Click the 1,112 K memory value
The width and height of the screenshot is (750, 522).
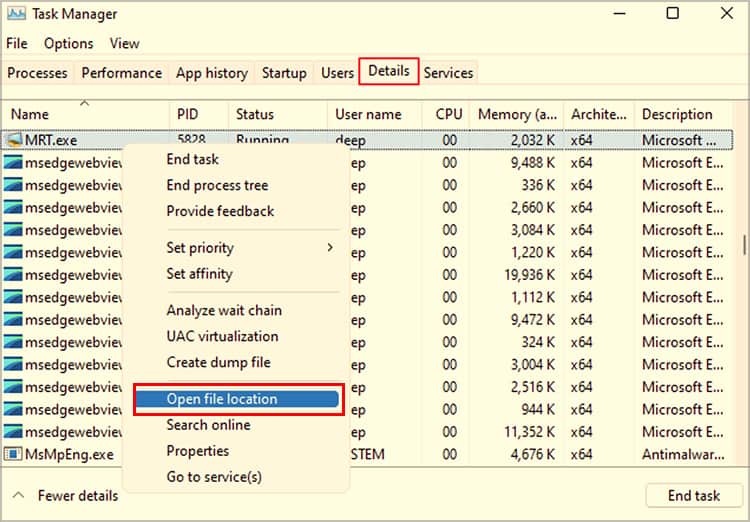tap(533, 298)
